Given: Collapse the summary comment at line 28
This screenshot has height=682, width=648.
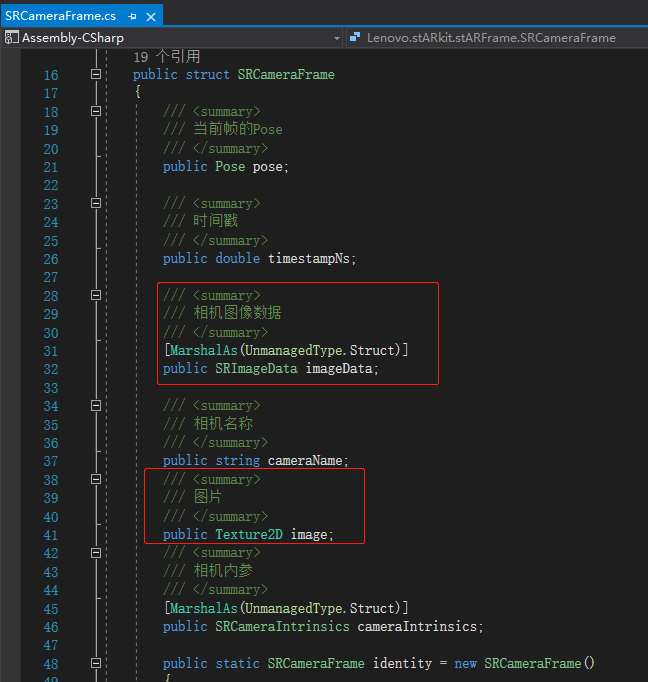Looking at the screenshot, I should coord(96,295).
